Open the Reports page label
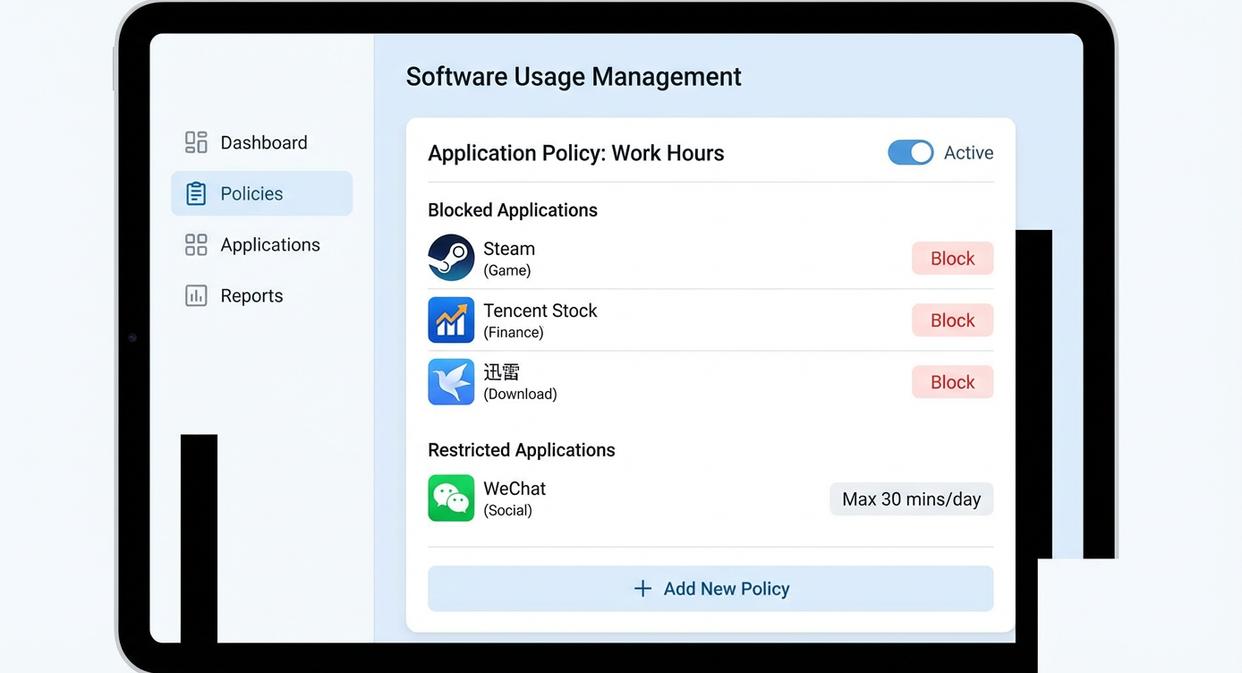 (x=252, y=296)
